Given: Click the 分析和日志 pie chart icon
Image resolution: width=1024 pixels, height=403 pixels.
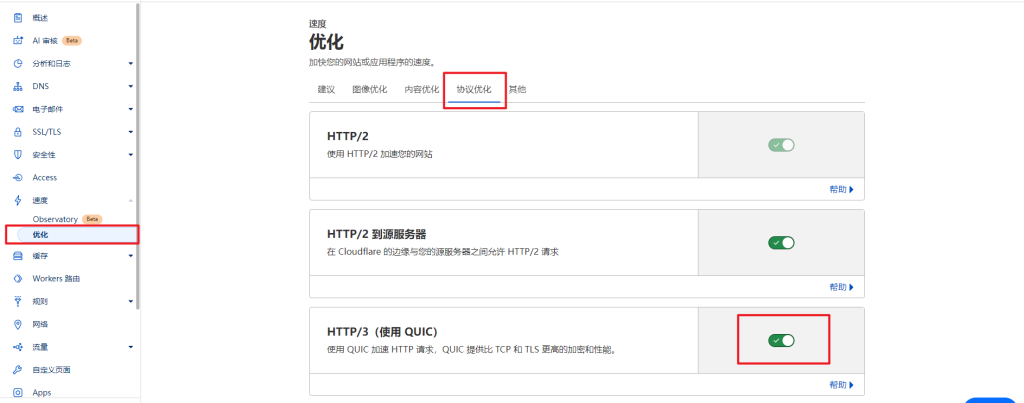Looking at the screenshot, I should pyautogui.click(x=18, y=63).
